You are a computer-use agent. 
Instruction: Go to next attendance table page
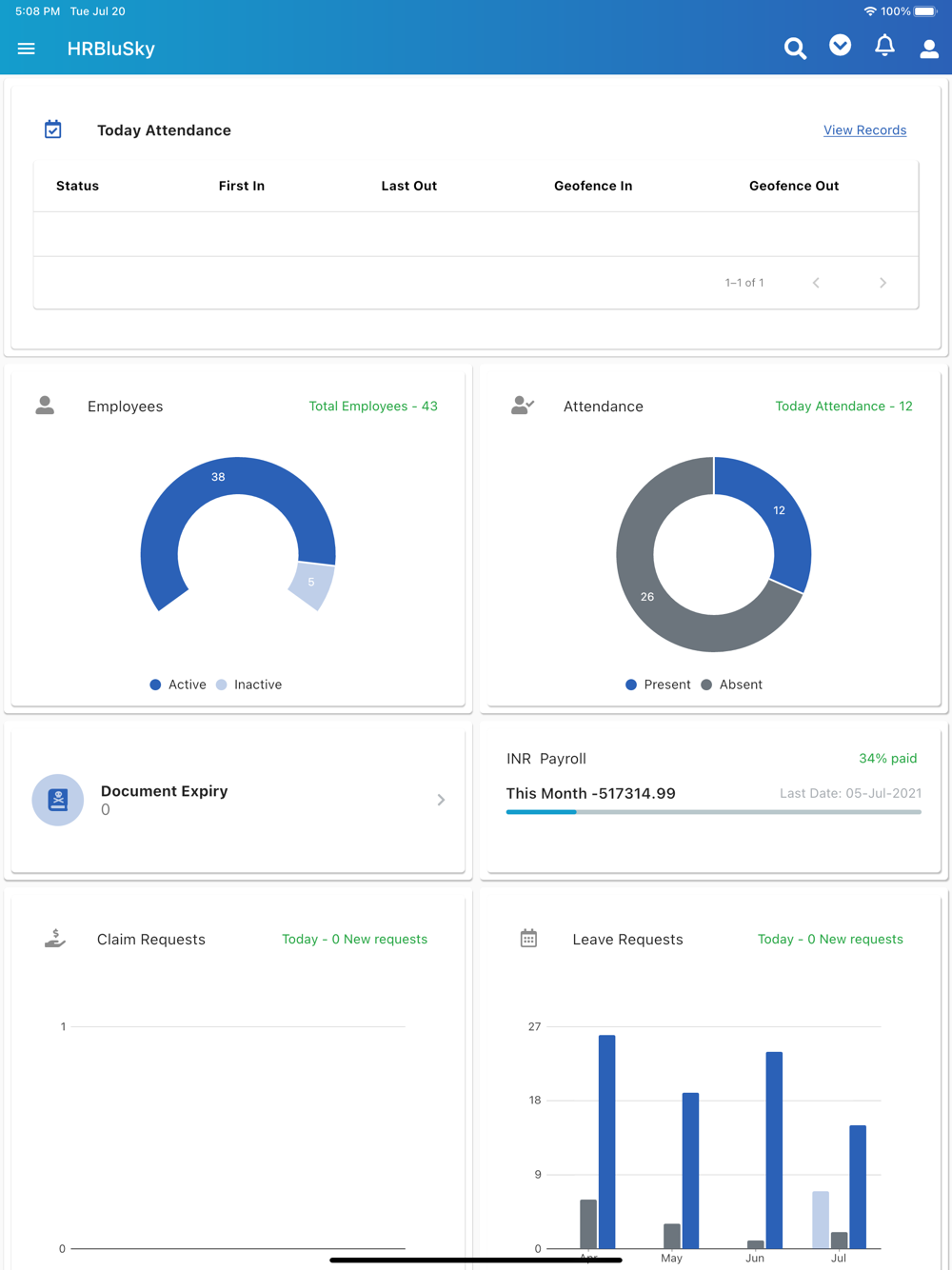[883, 283]
